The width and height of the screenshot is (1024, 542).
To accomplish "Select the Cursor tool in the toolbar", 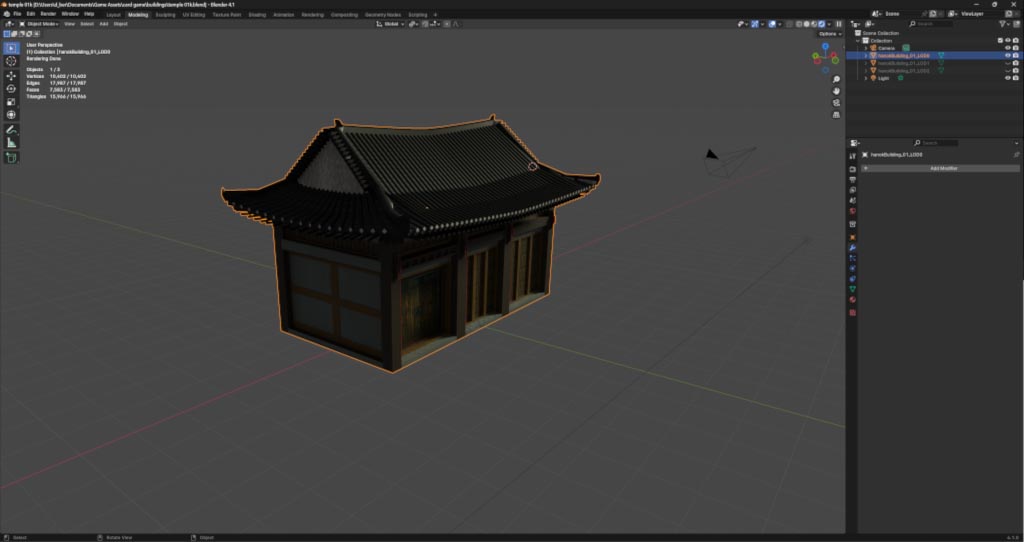I will click(11, 61).
